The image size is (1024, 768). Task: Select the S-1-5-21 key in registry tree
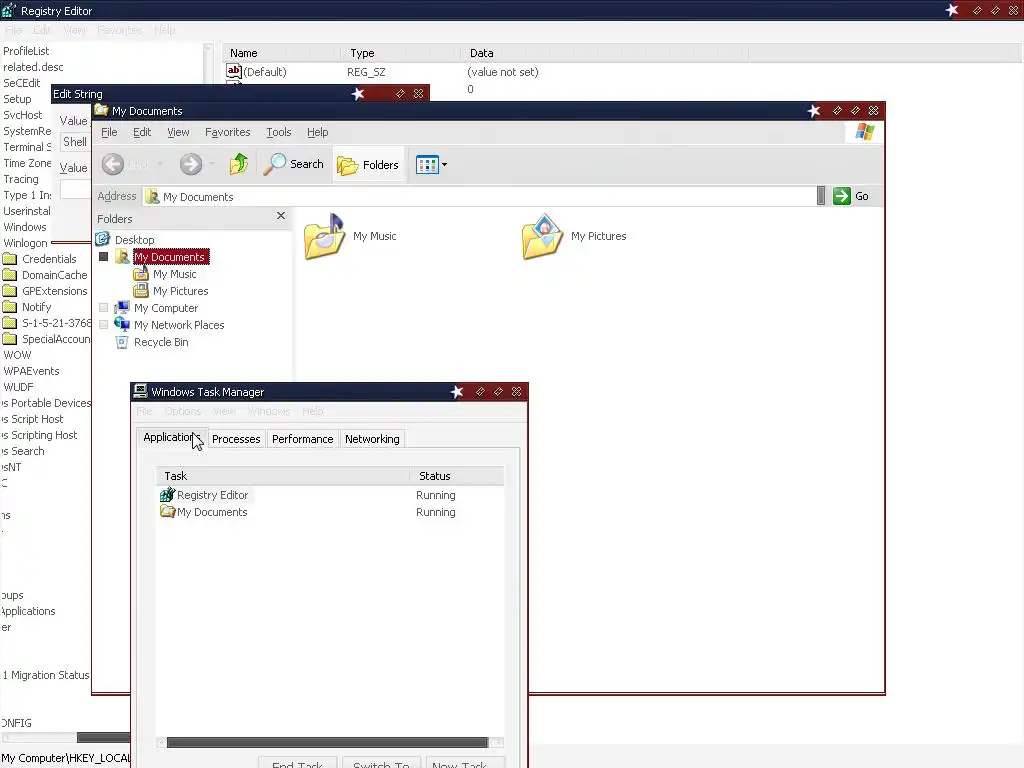(56, 323)
